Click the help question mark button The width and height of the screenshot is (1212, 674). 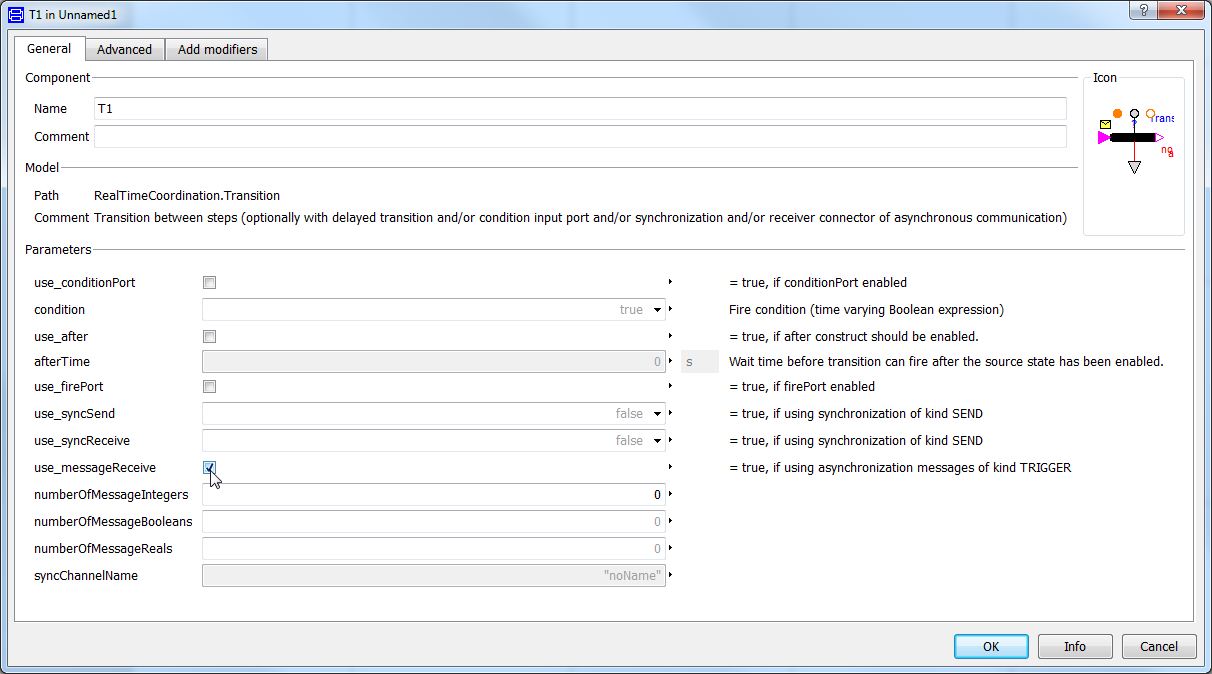[1142, 10]
